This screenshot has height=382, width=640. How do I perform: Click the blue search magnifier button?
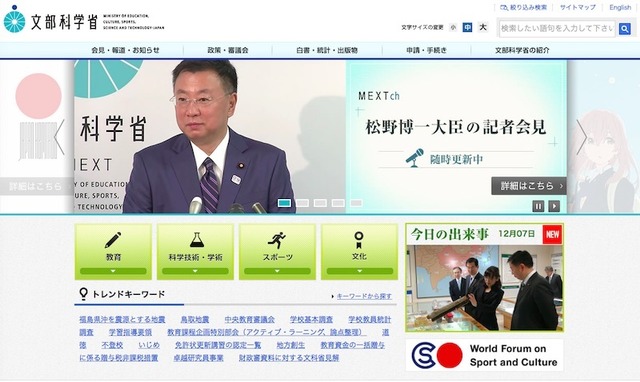[624, 29]
